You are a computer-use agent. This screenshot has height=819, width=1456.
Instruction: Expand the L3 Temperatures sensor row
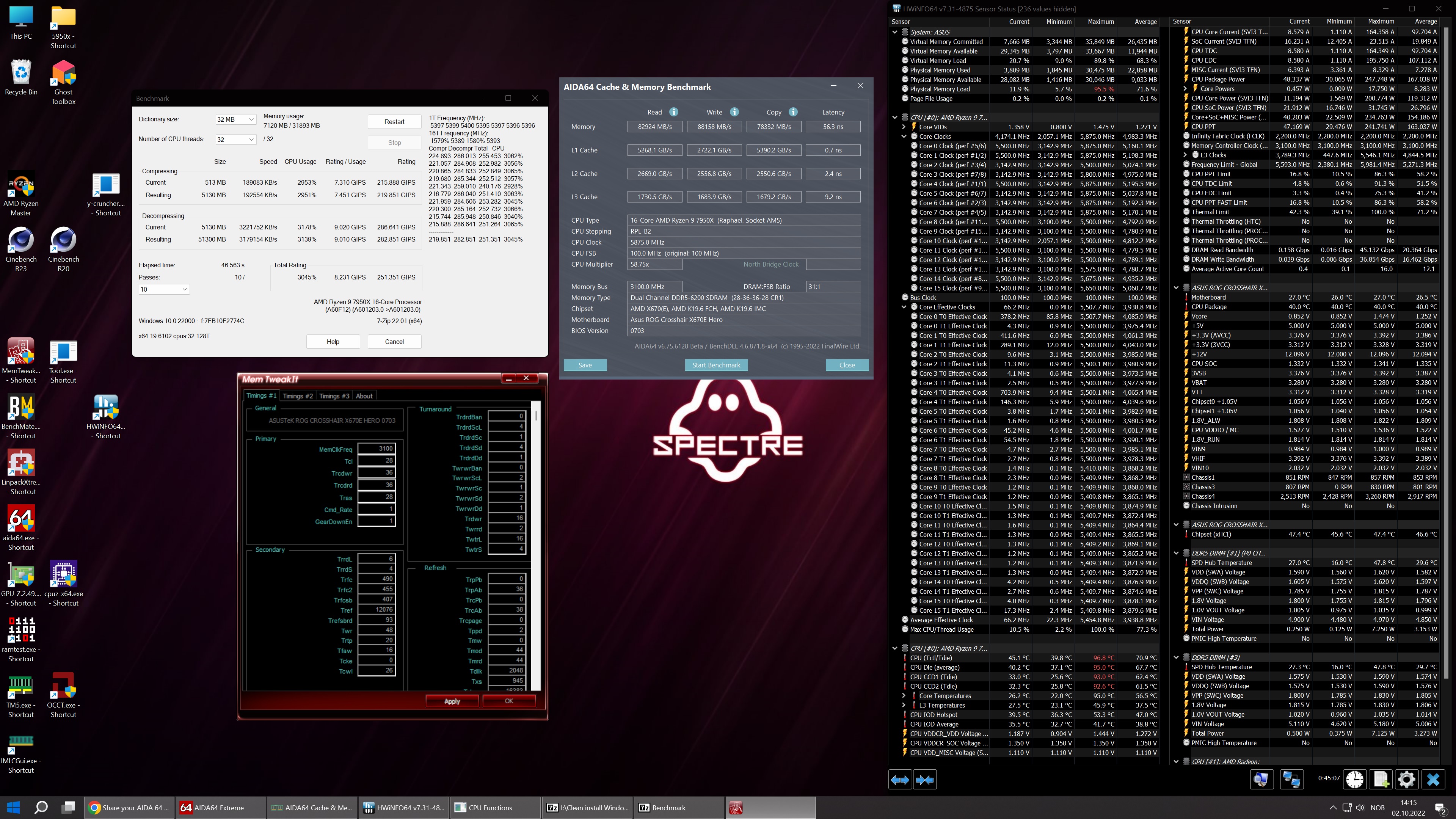[x=903, y=705]
